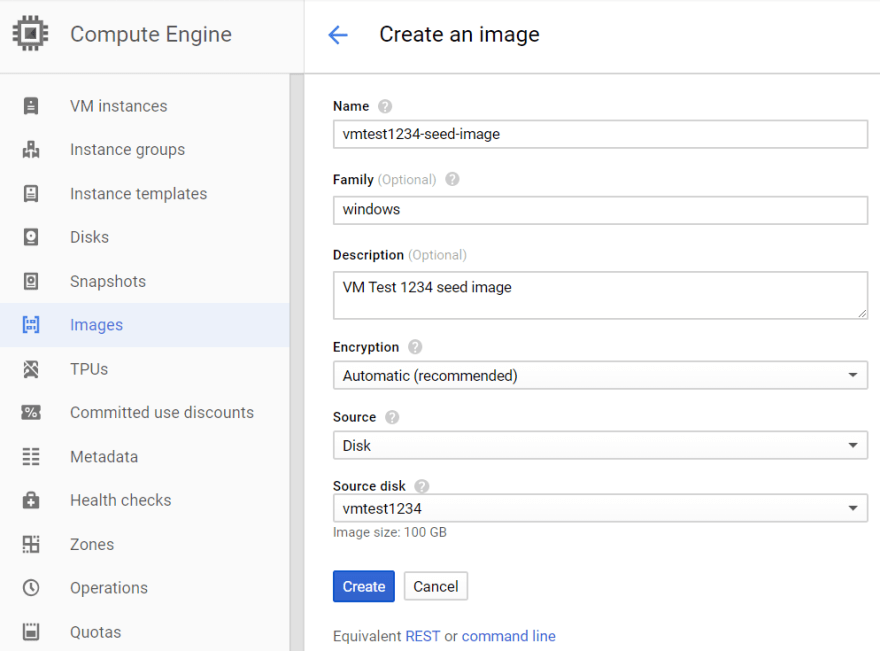The height and width of the screenshot is (651, 880).
Task: Select Zones menu item
Action: 145,544
